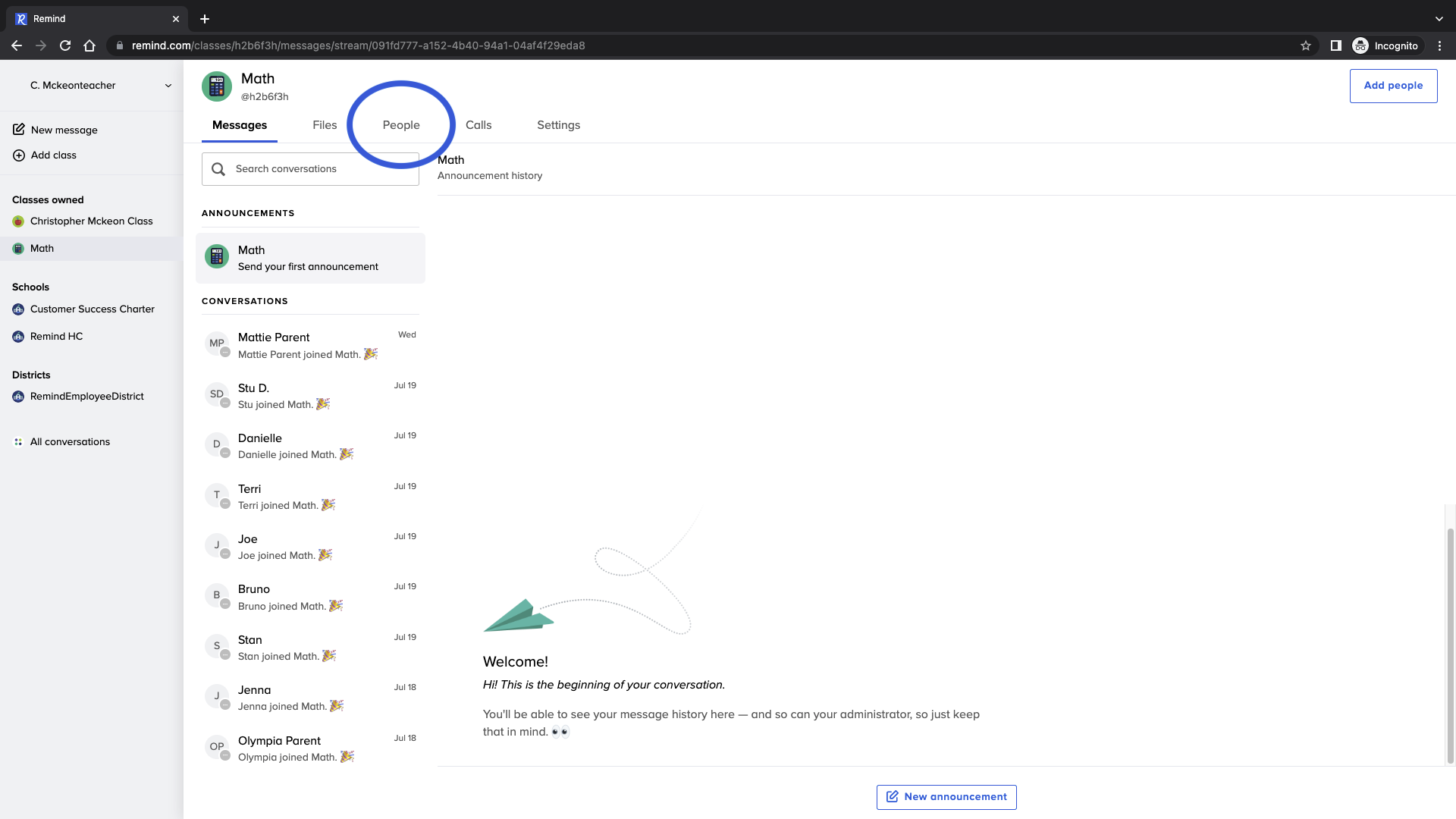Bookmark this page with star icon
This screenshot has width=1456, height=819.
(1305, 45)
